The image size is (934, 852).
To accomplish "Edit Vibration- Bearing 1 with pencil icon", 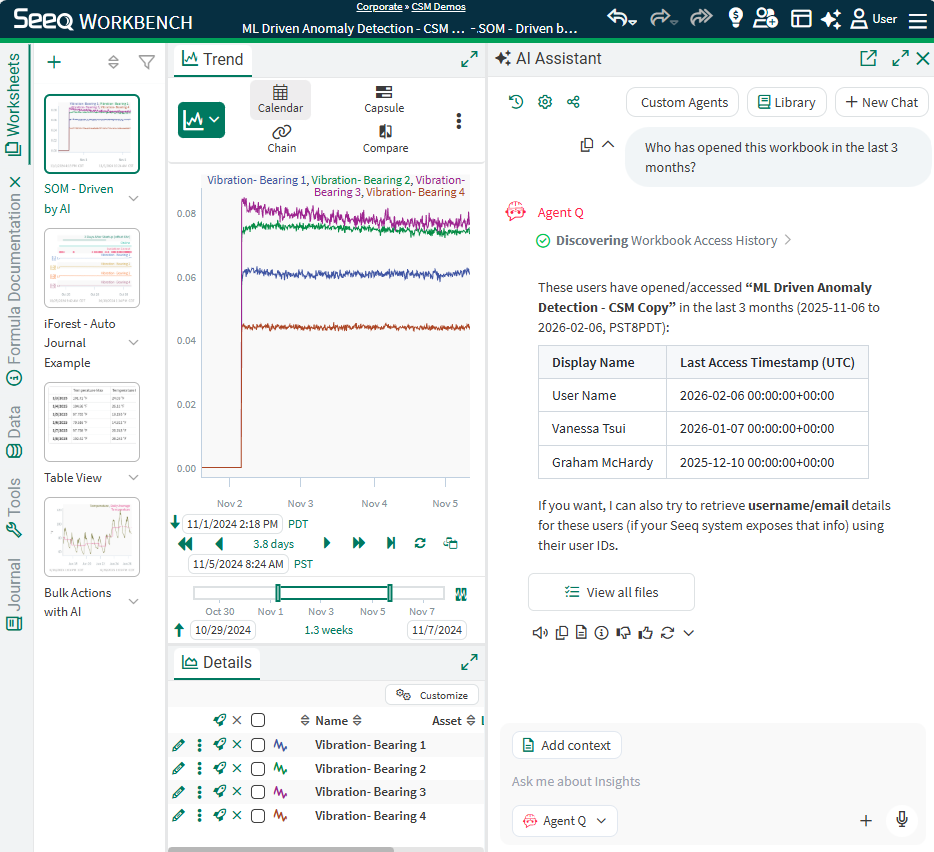I will tap(178, 745).
